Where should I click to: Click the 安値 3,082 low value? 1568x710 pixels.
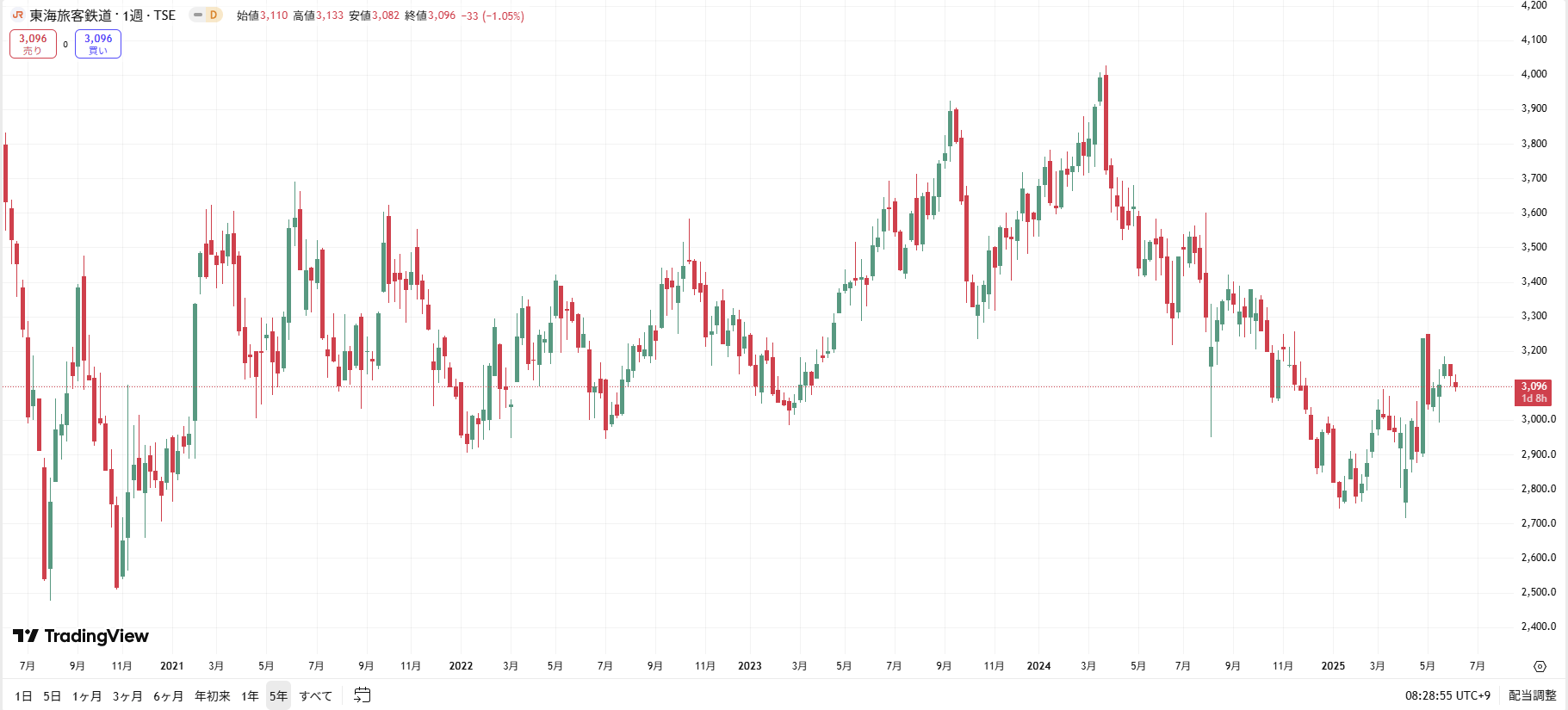click(x=374, y=15)
